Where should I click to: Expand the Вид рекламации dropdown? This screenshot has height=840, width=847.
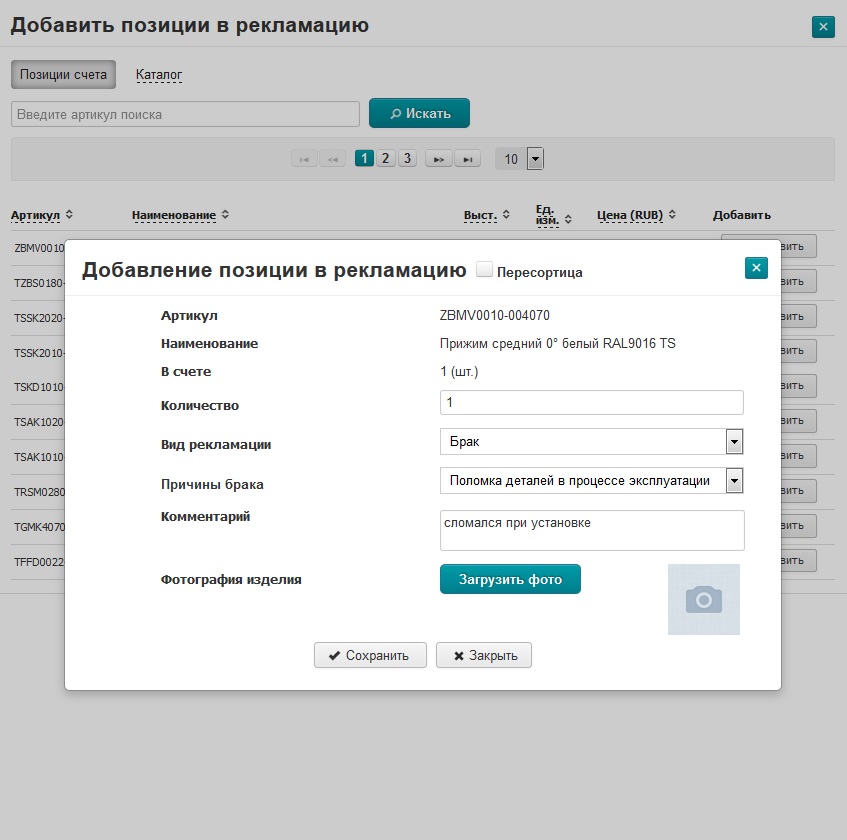[733, 441]
